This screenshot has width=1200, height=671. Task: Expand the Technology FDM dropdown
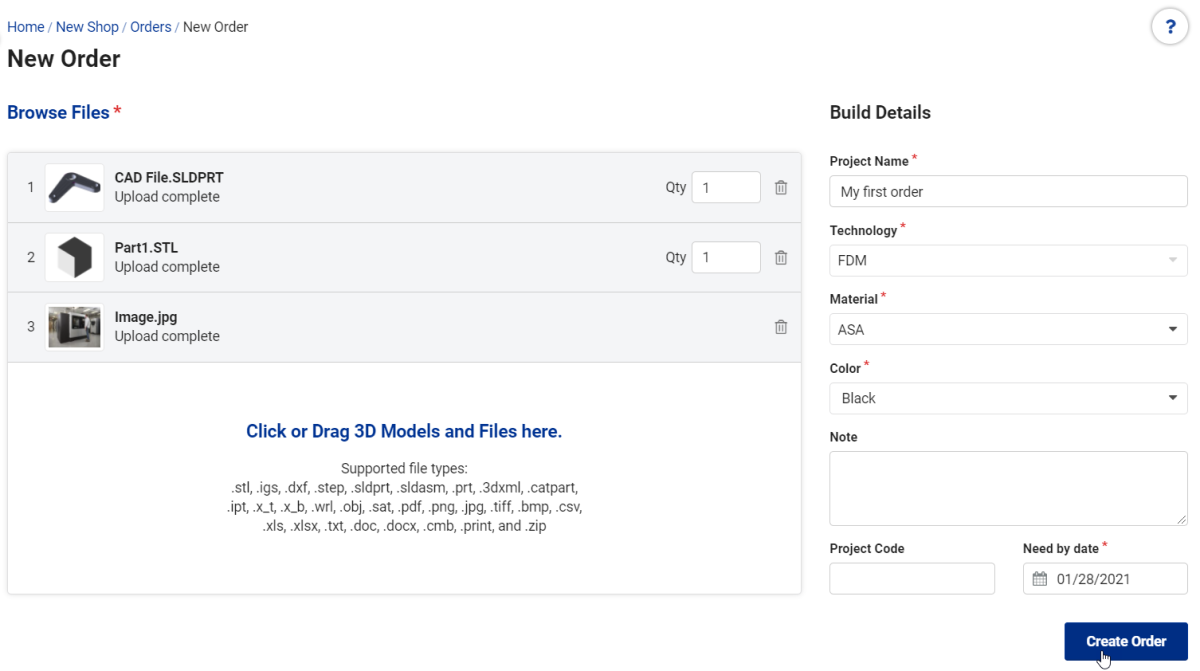pyautogui.click(x=1008, y=260)
